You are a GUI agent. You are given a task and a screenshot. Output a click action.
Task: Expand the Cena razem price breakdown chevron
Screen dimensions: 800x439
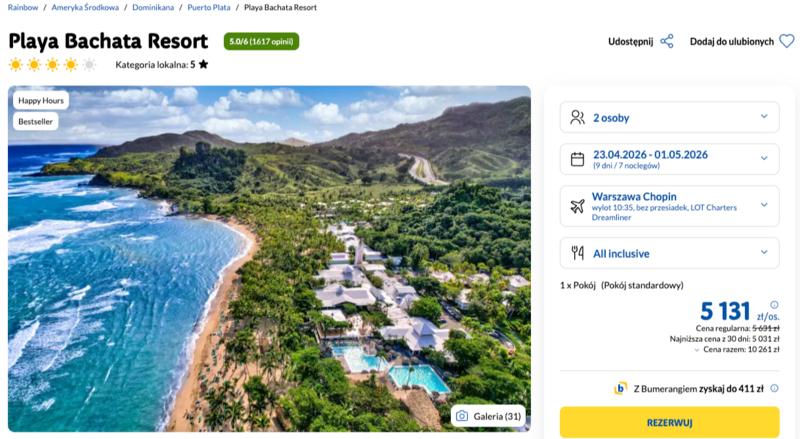[697, 350]
